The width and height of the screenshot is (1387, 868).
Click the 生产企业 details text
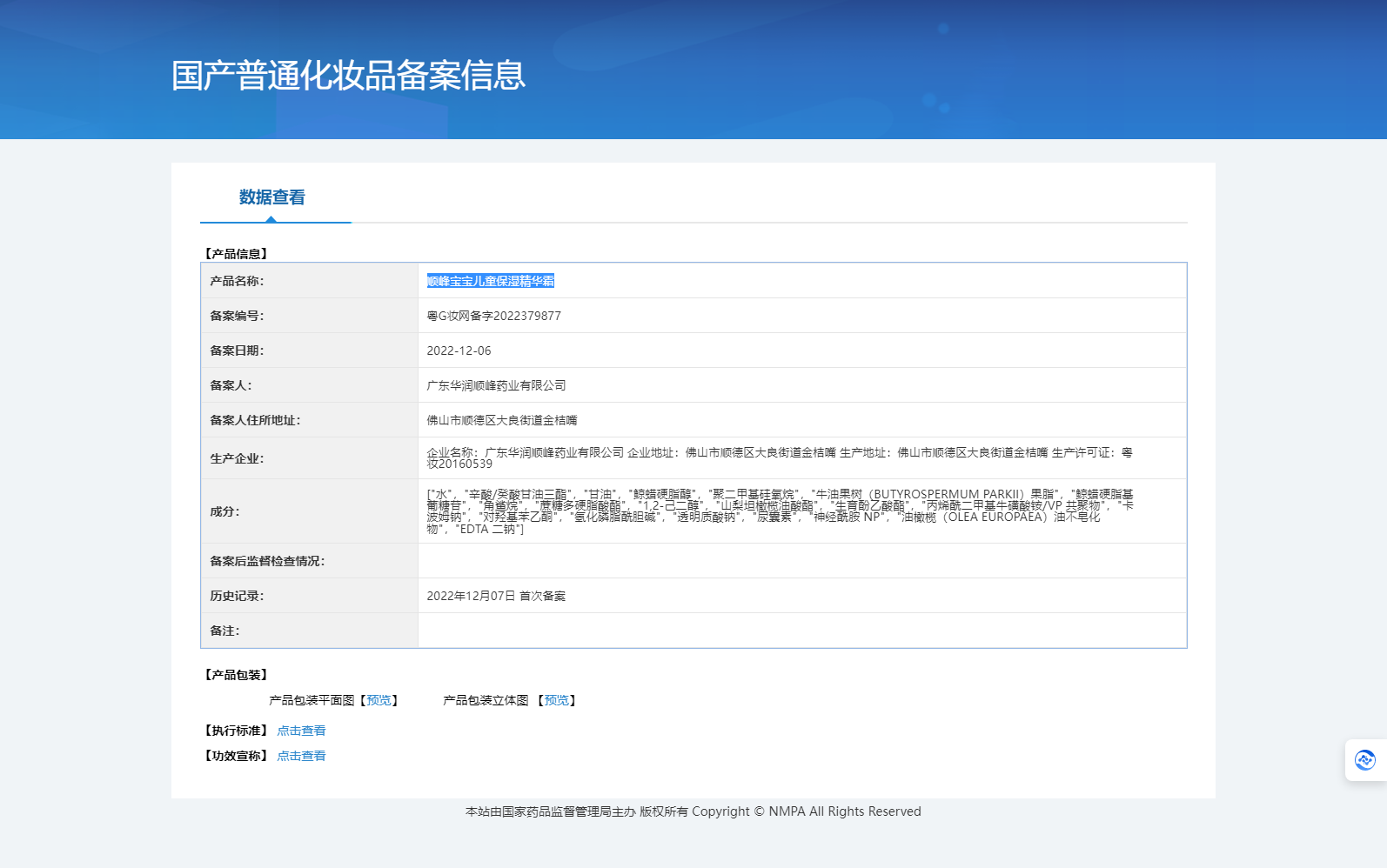tap(779, 457)
